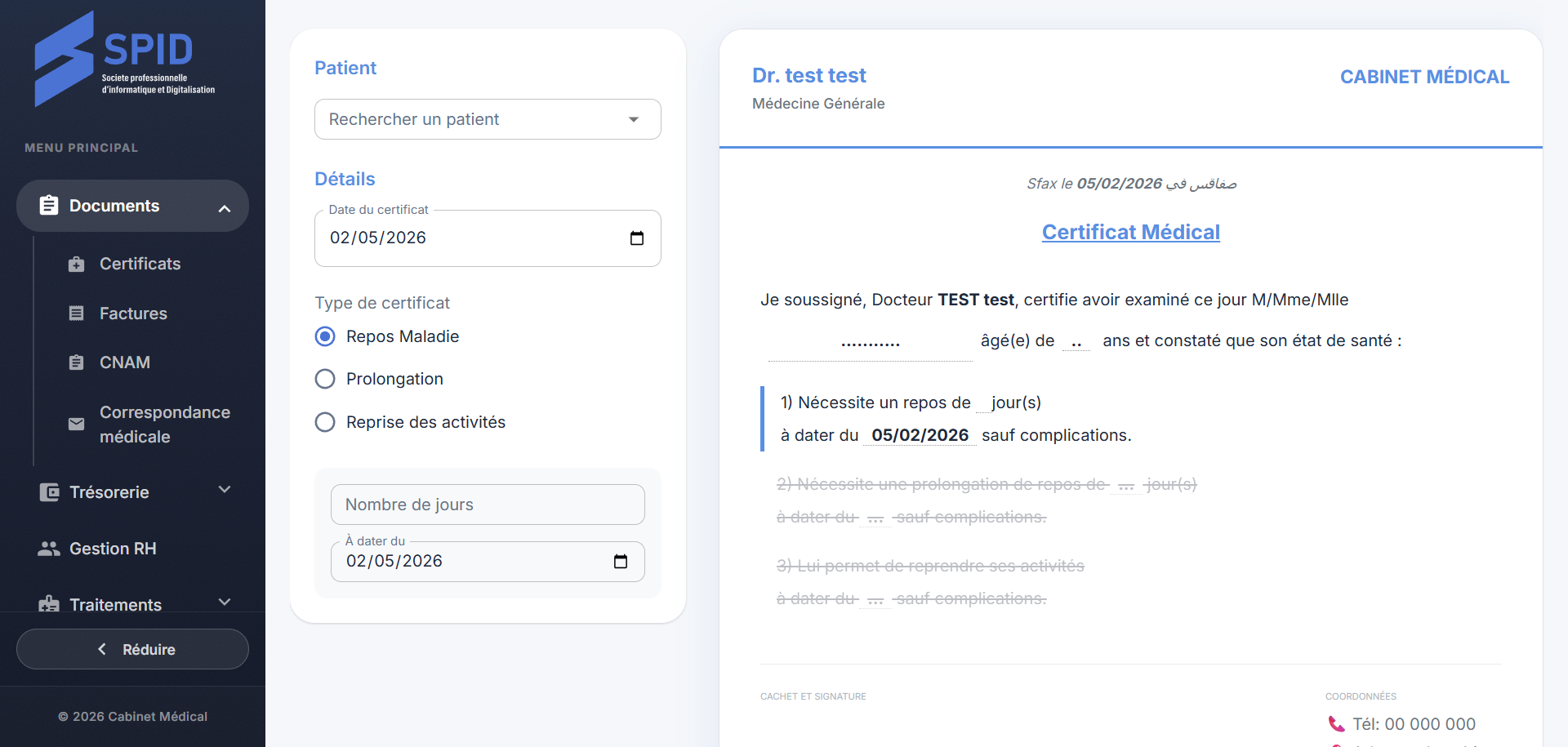Select the Repos Maladie option
The height and width of the screenshot is (747, 1568).
tap(325, 336)
